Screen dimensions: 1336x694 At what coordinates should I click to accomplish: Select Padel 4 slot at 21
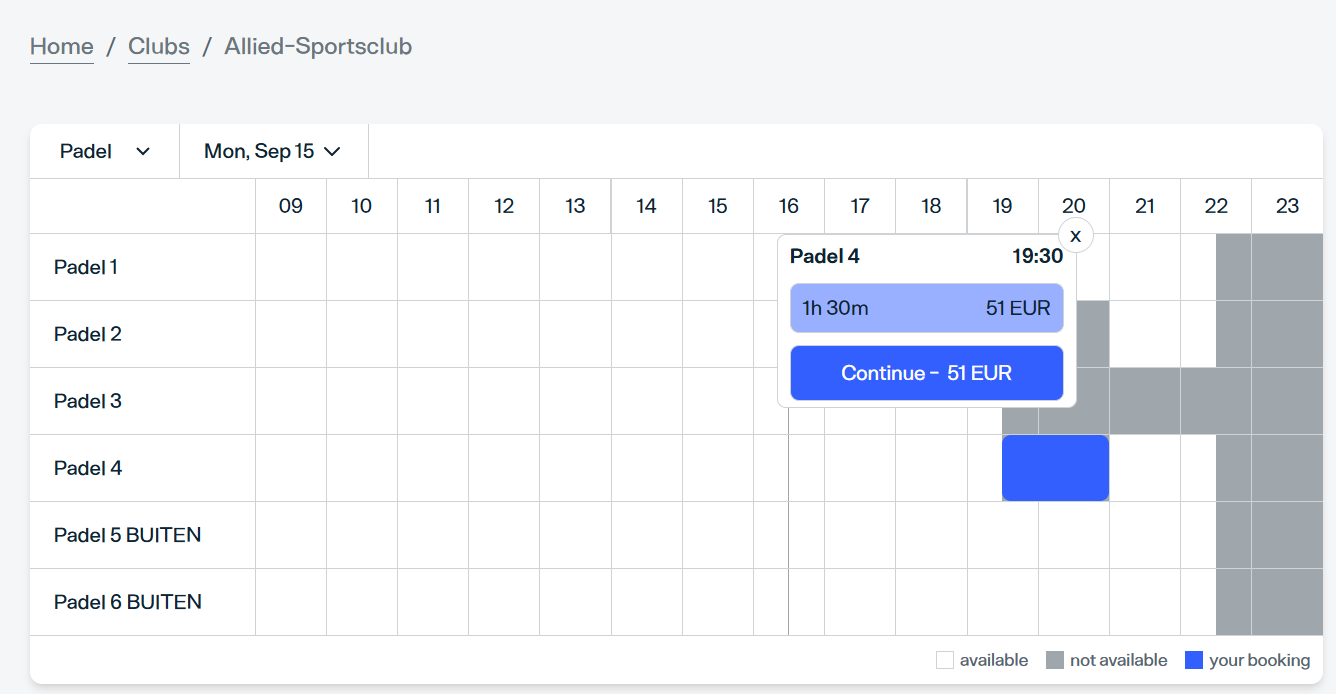[x=1145, y=468]
